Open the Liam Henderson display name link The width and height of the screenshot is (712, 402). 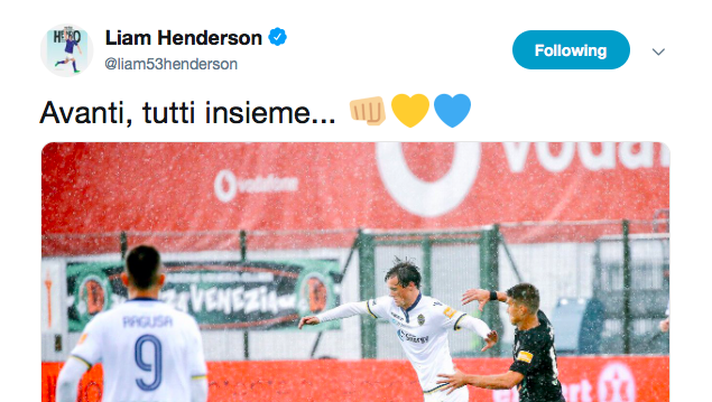183,38
